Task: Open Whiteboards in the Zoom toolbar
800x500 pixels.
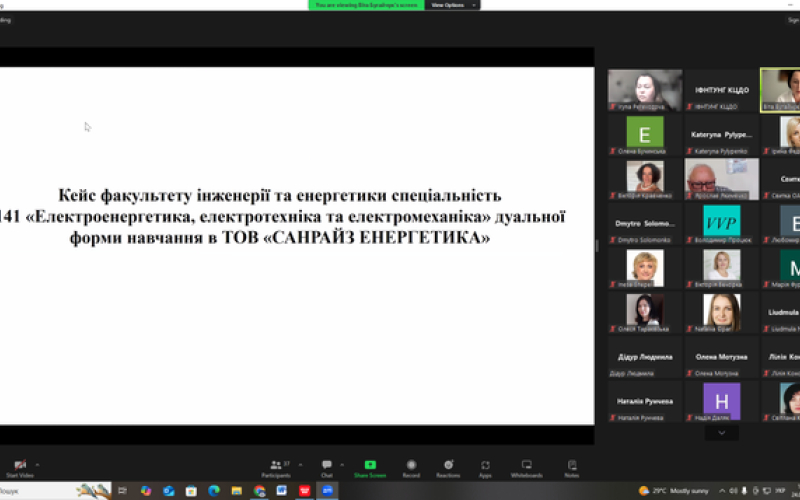Action: [x=527, y=468]
